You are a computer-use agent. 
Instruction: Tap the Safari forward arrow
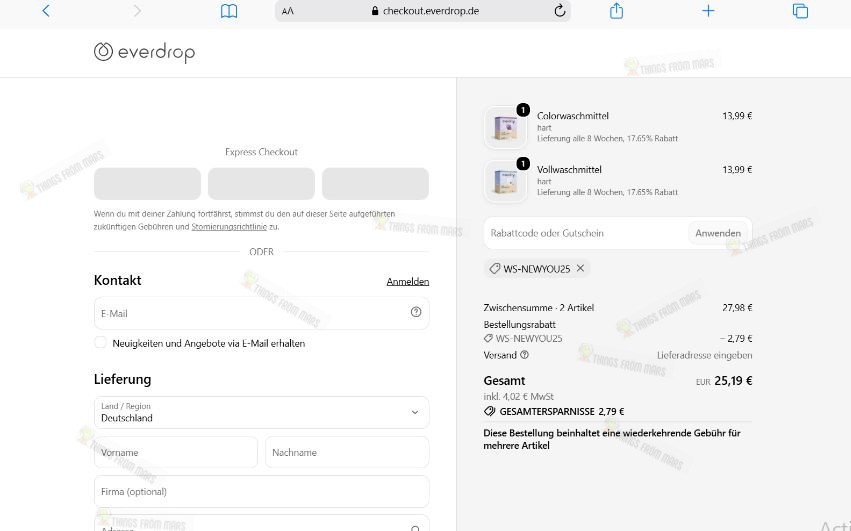pos(137,11)
